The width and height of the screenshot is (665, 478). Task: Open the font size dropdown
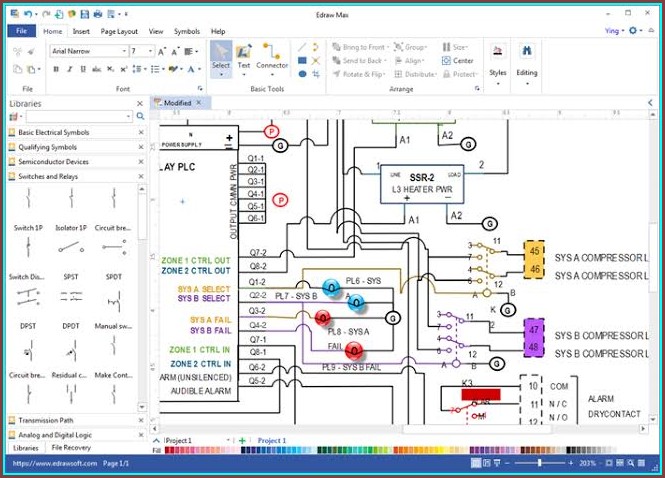150,51
